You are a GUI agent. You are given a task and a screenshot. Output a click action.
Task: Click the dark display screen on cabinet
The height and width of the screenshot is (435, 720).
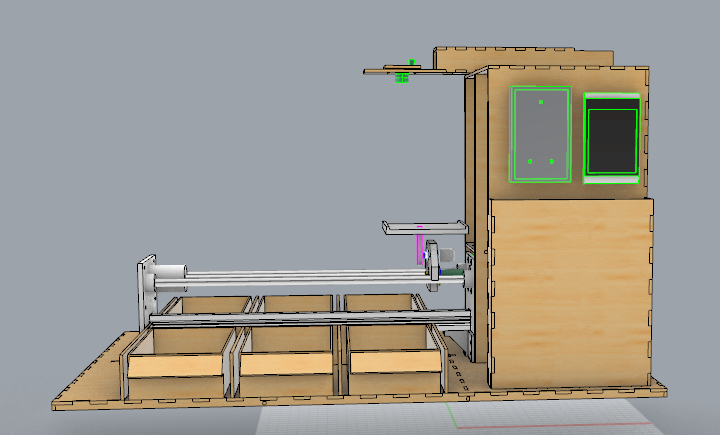[611, 140]
